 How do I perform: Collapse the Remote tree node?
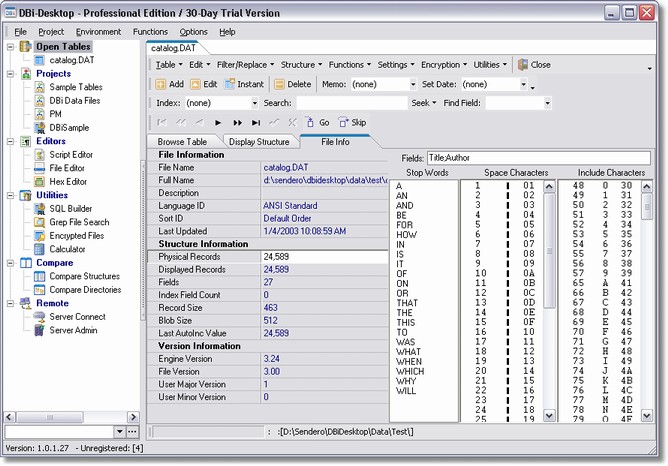point(10,303)
